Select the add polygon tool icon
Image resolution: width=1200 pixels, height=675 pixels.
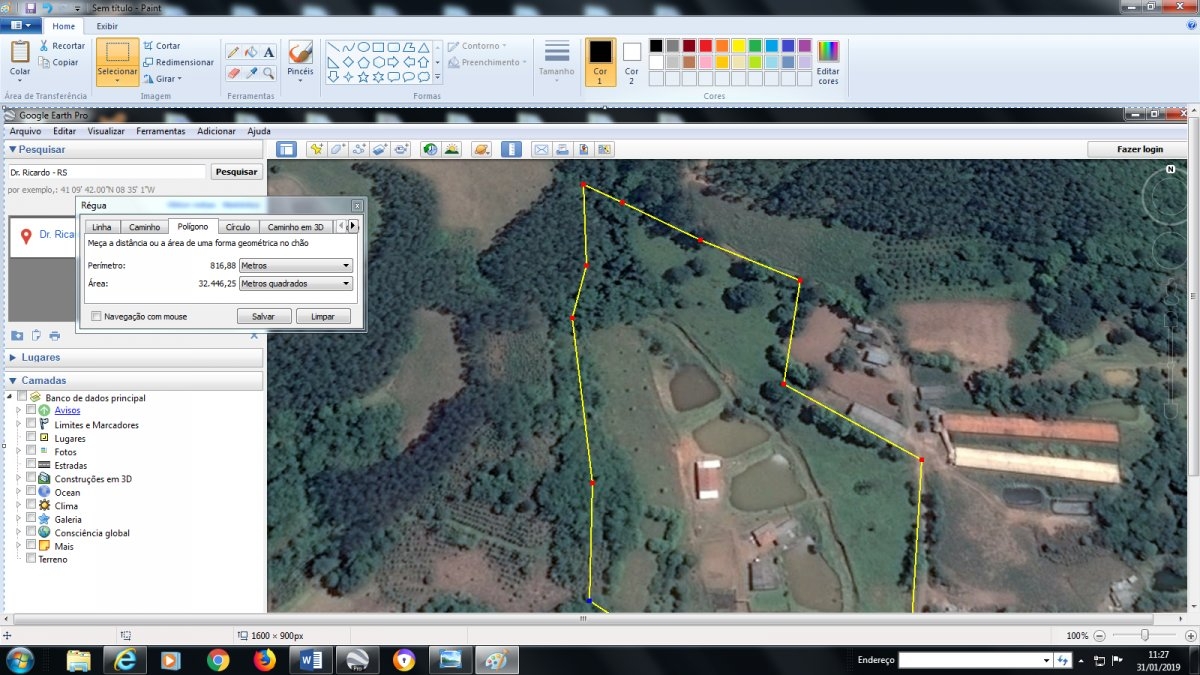338,150
